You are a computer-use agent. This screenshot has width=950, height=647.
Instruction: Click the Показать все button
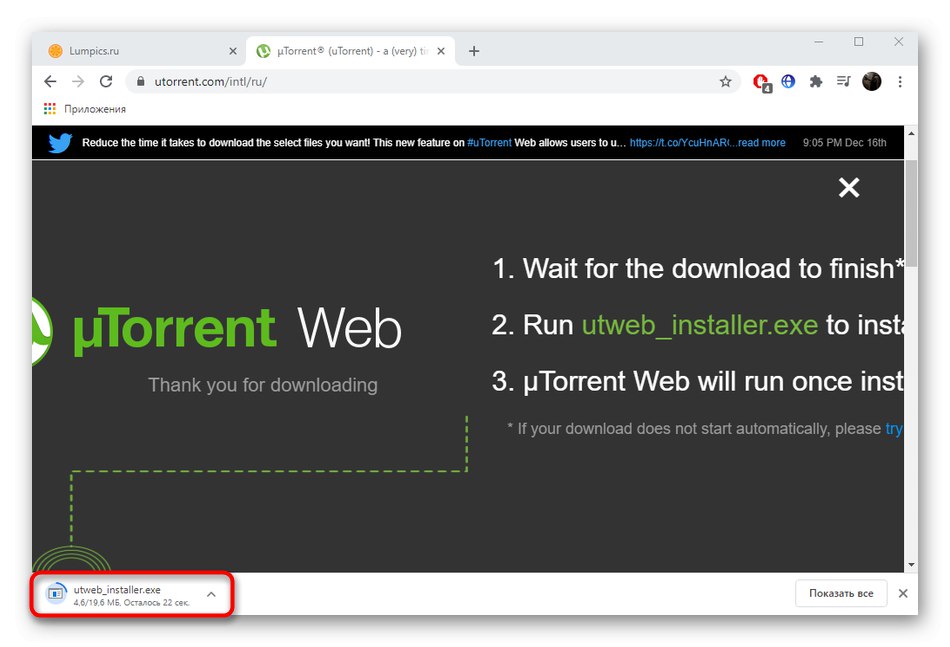pos(841,594)
